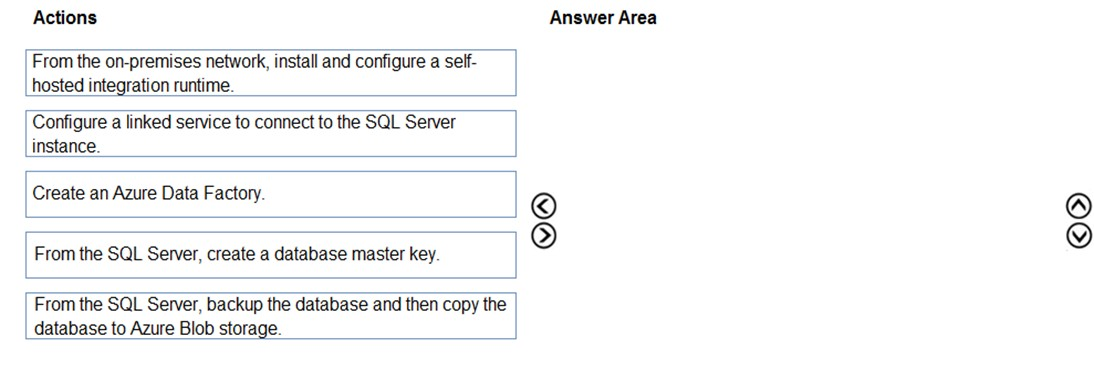Screen dimensions: 1094x368
Task: Highlight the step mentioning the SQL Server instance
Action: pos(271,133)
